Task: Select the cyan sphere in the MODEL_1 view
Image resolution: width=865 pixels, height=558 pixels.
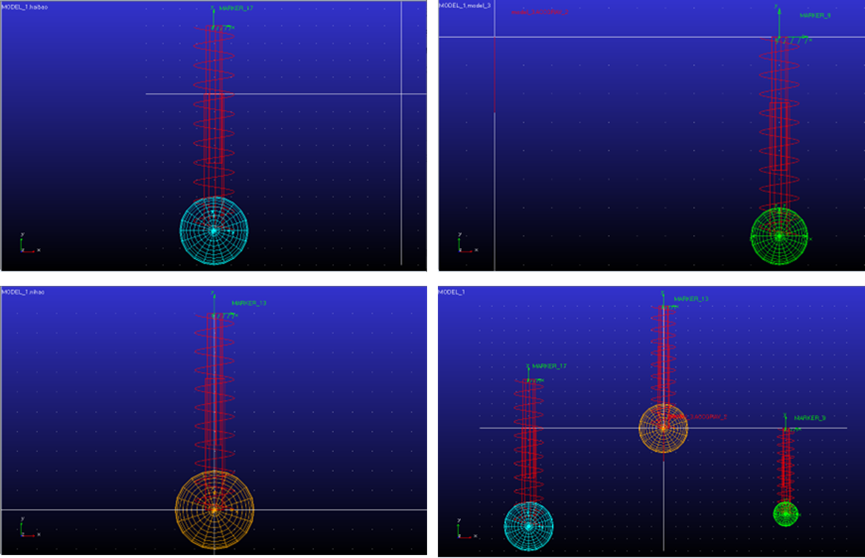Action: click(528, 526)
